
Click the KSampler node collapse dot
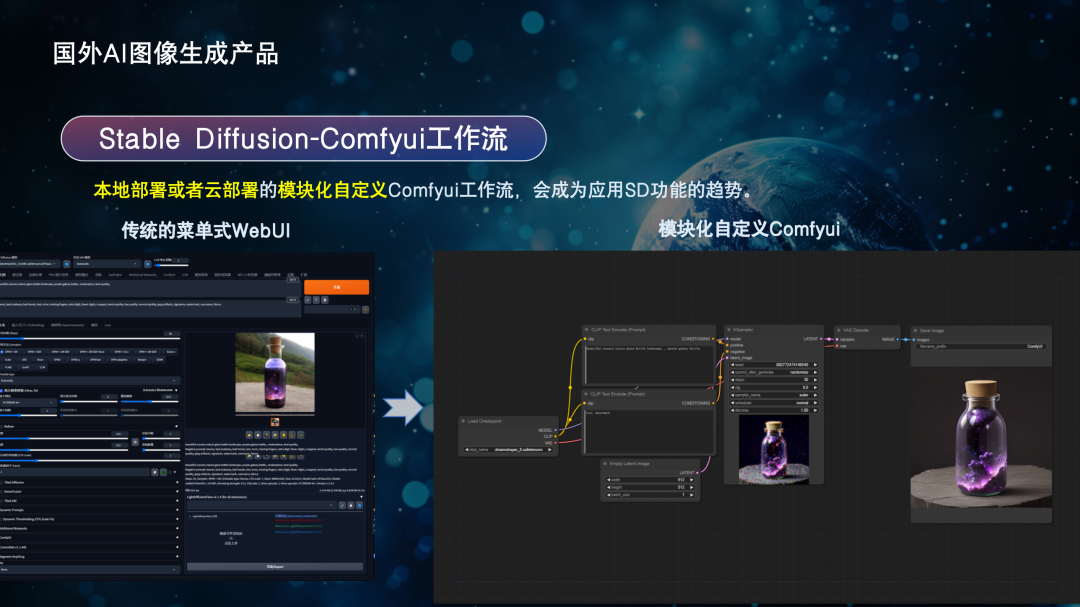729,329
